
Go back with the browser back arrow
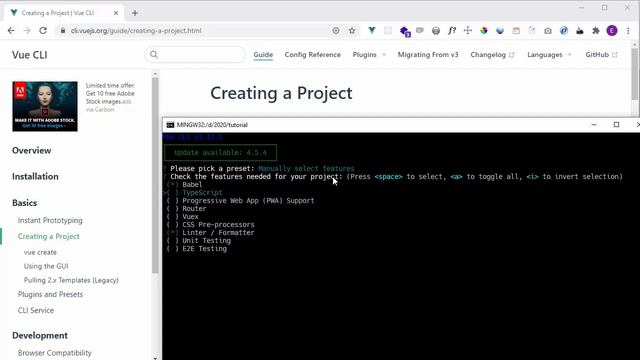[11, 31]
